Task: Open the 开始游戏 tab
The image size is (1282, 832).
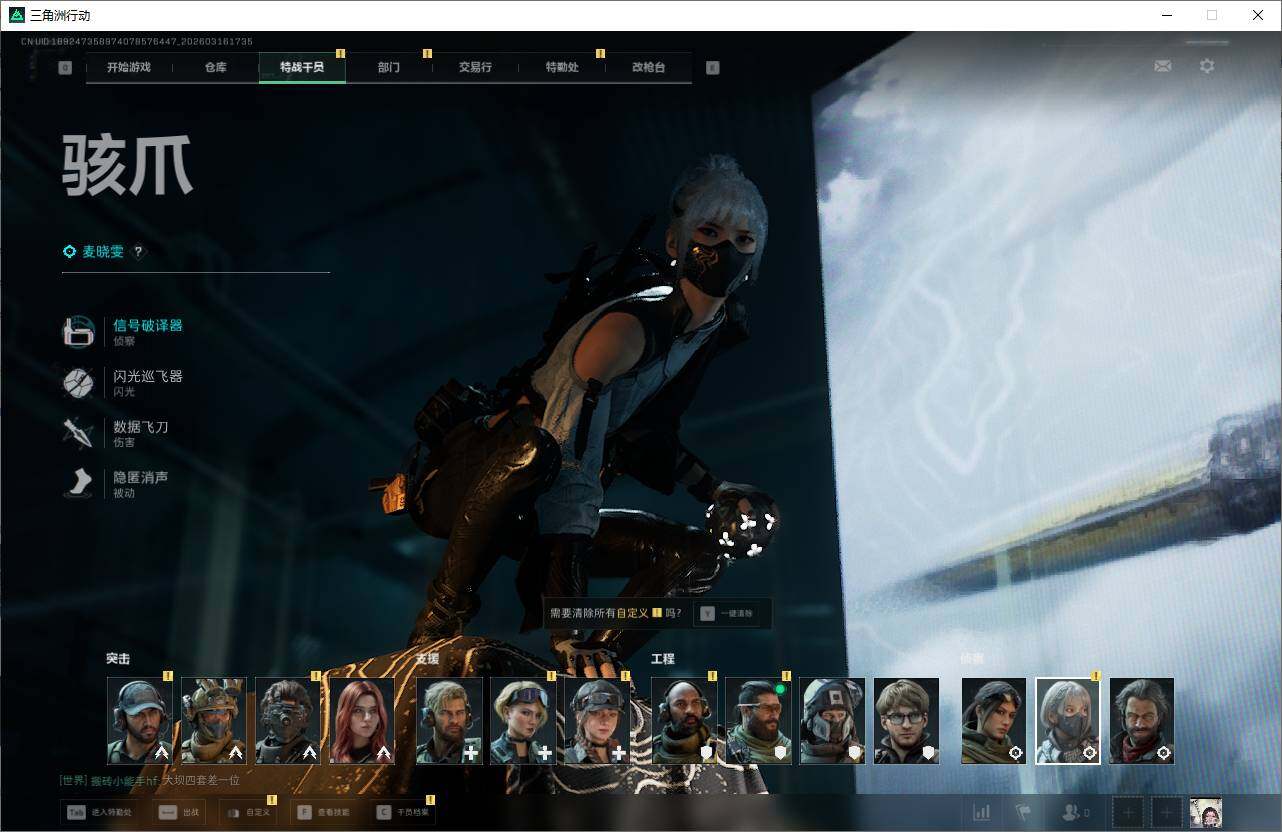Action: (x=129, y=67)
